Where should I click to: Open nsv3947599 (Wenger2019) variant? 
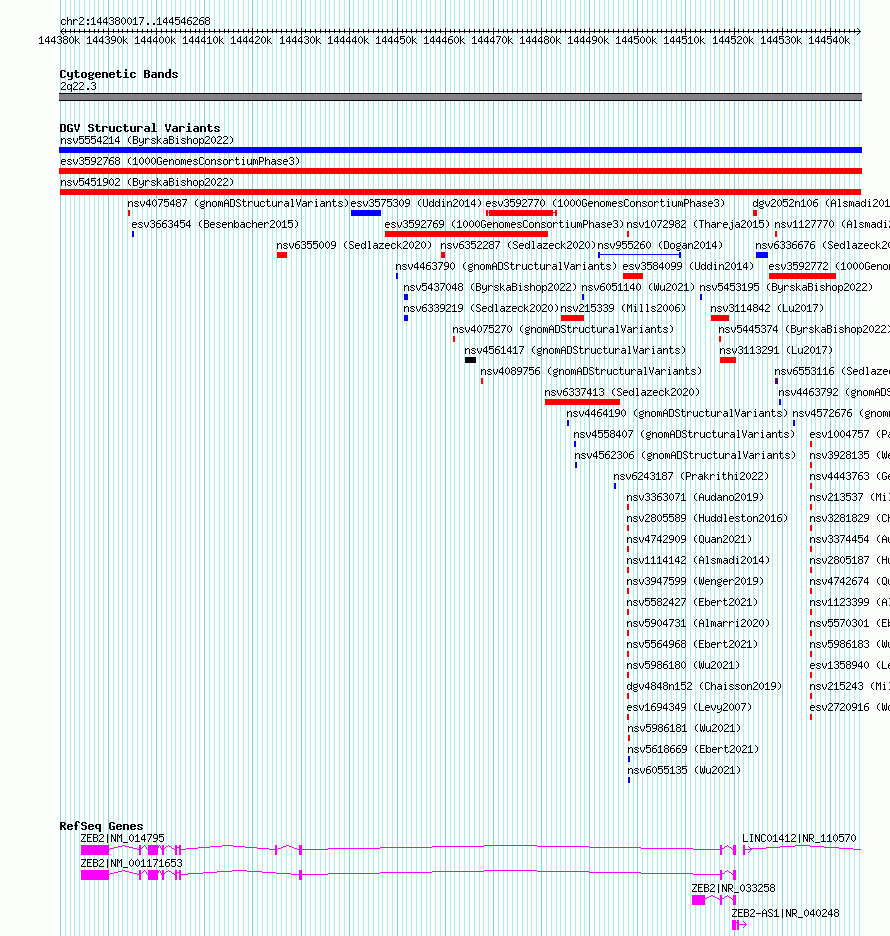coord(695,581)
